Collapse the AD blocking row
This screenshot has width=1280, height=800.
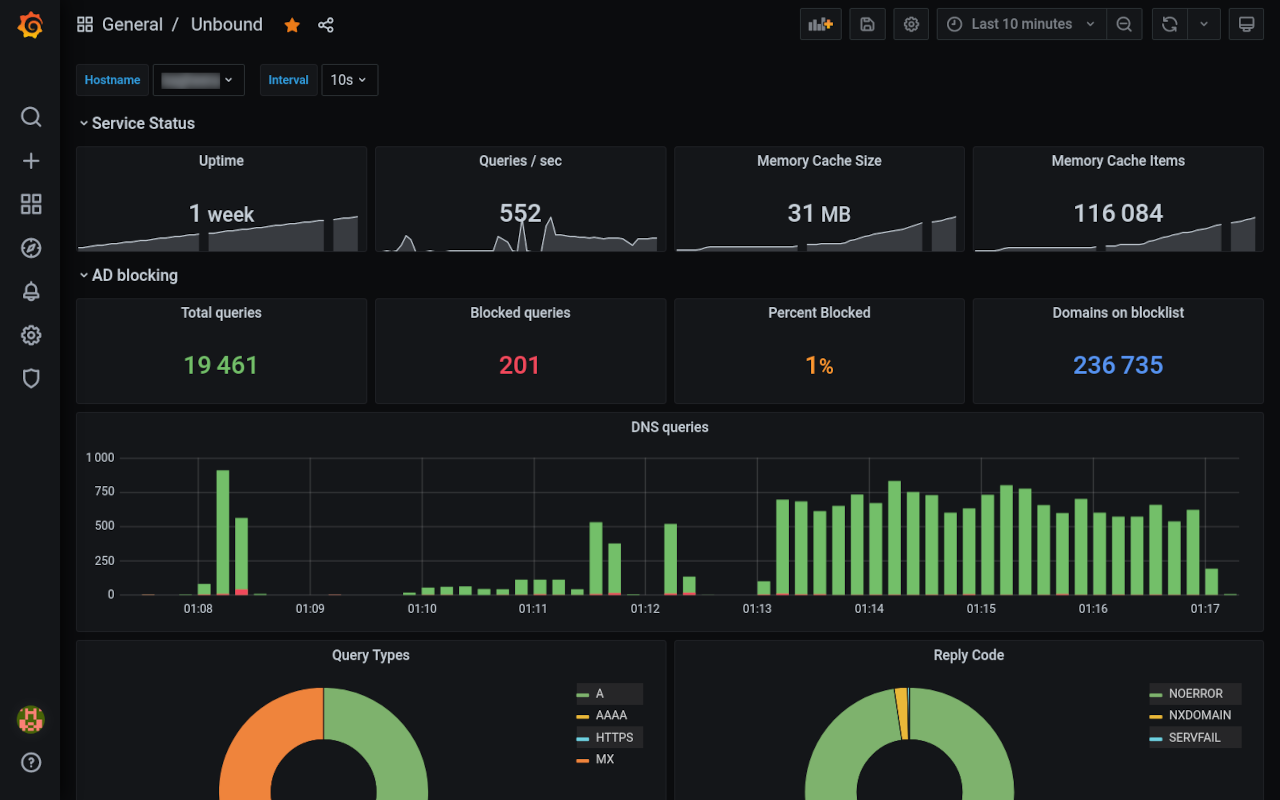128,275
